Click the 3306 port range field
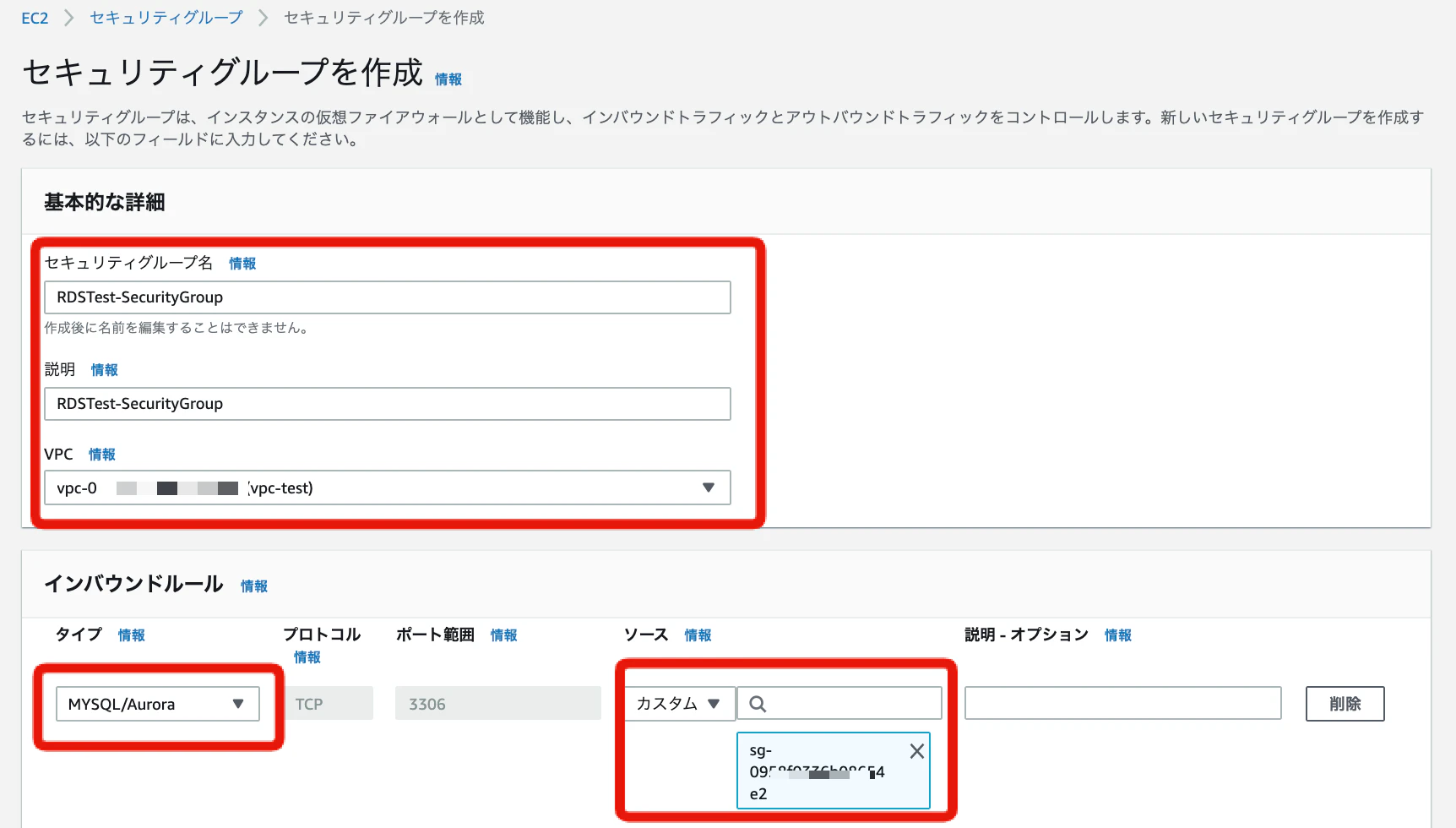The height and width of the screenshot is (828, 1456). (x=498, y=704)
